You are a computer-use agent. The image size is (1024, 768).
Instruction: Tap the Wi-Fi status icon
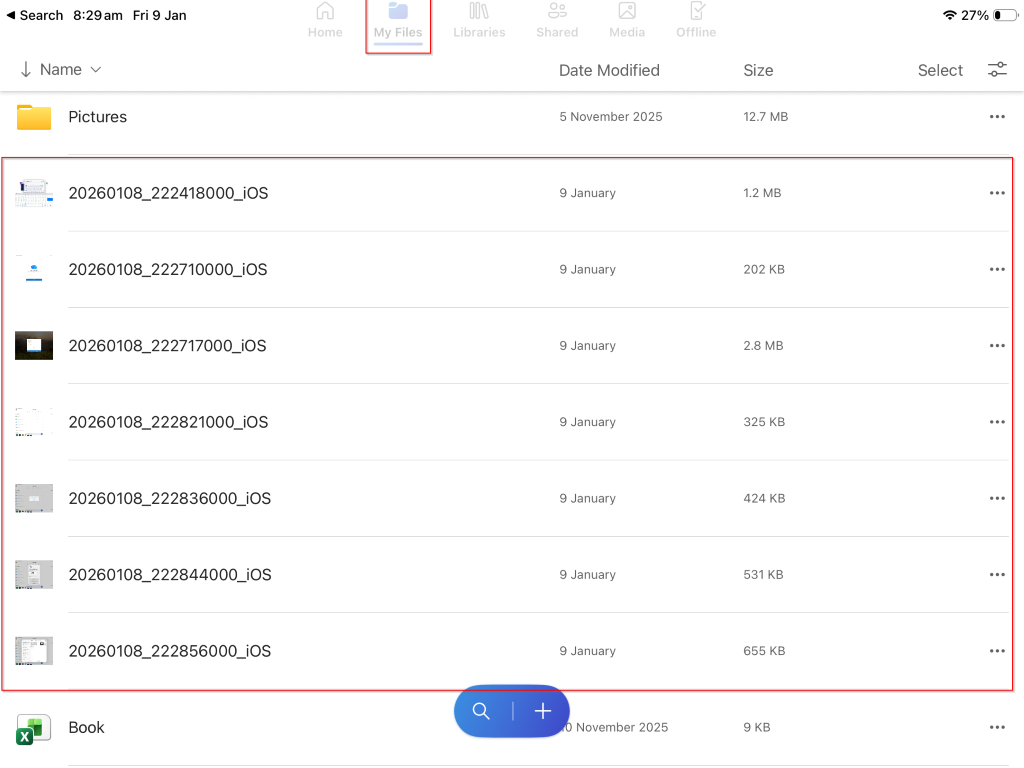950,15
